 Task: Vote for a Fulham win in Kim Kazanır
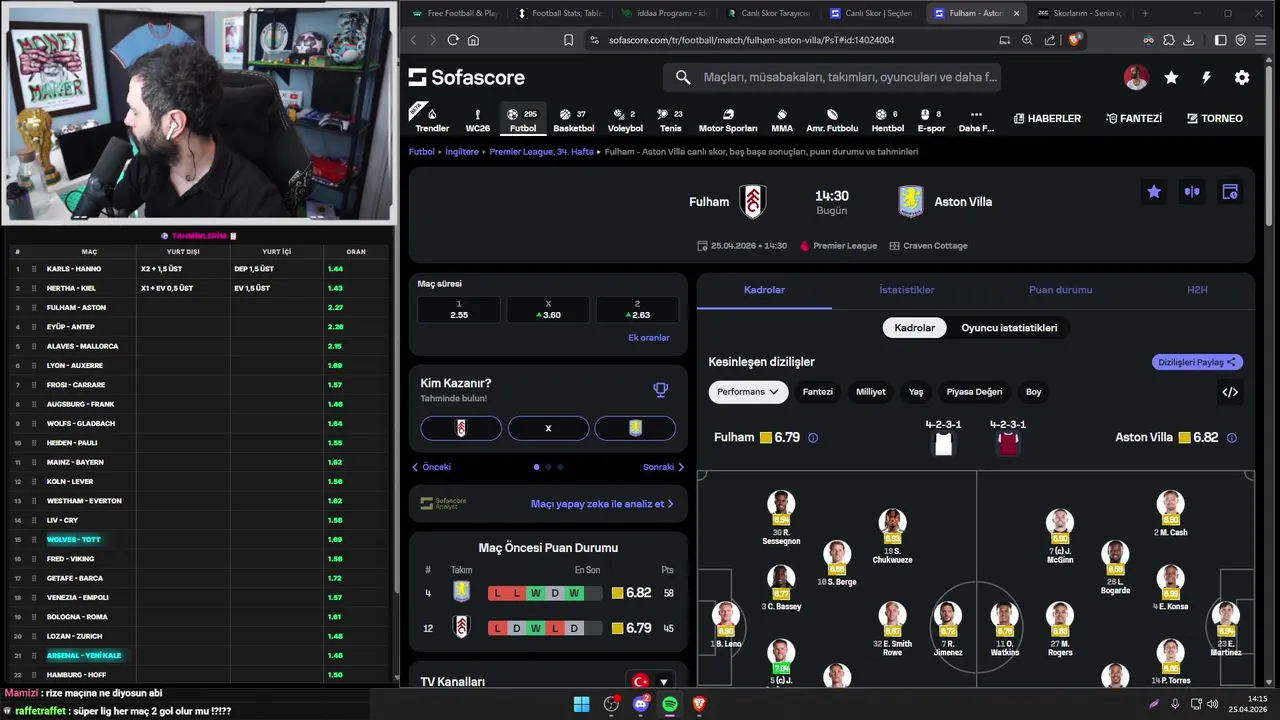461,428
